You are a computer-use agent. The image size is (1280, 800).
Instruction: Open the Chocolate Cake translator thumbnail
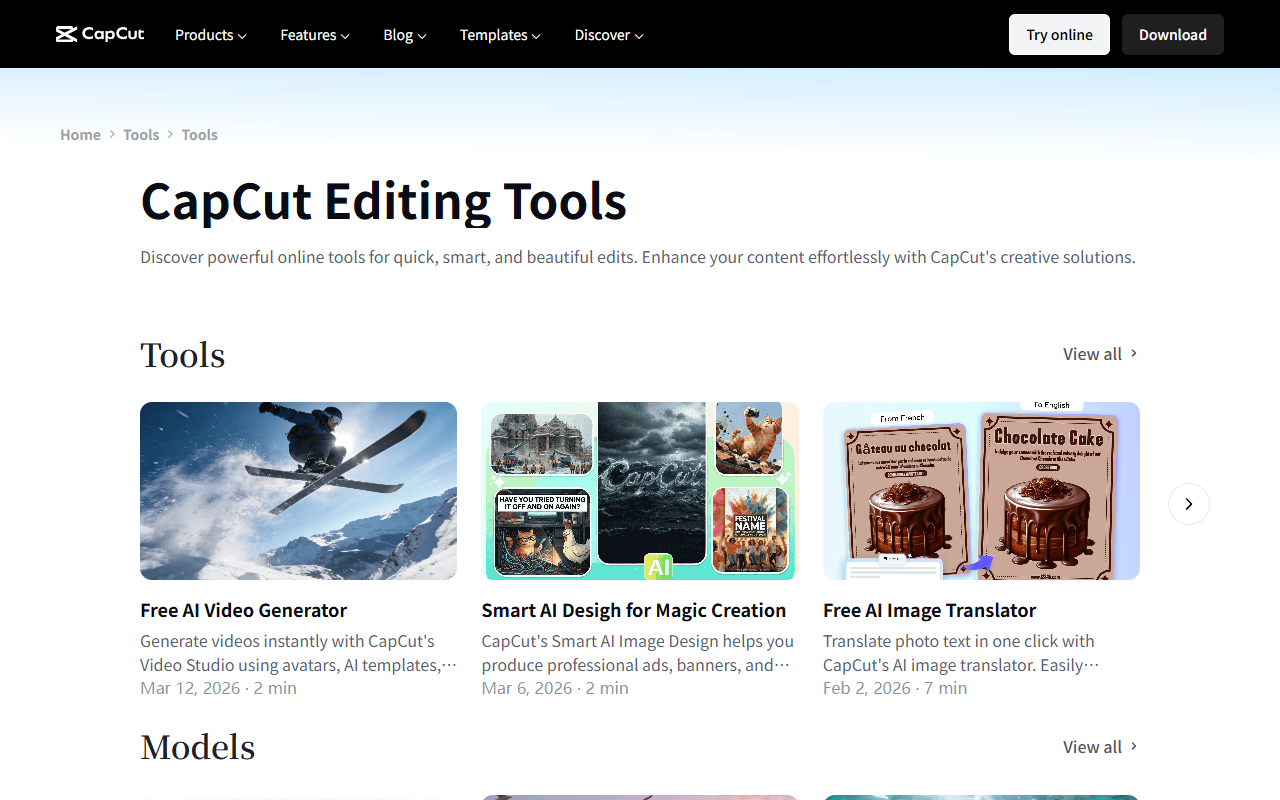981,491
